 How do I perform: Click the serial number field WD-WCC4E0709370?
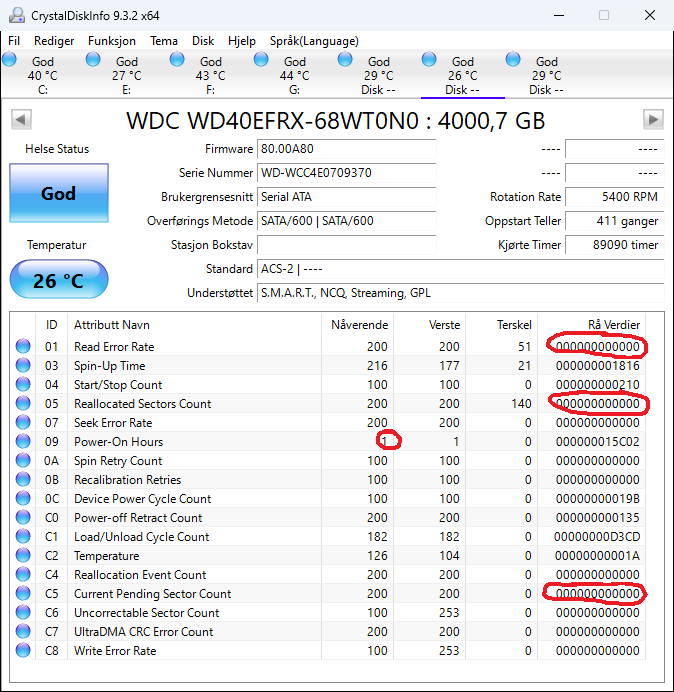pos(346,173)
